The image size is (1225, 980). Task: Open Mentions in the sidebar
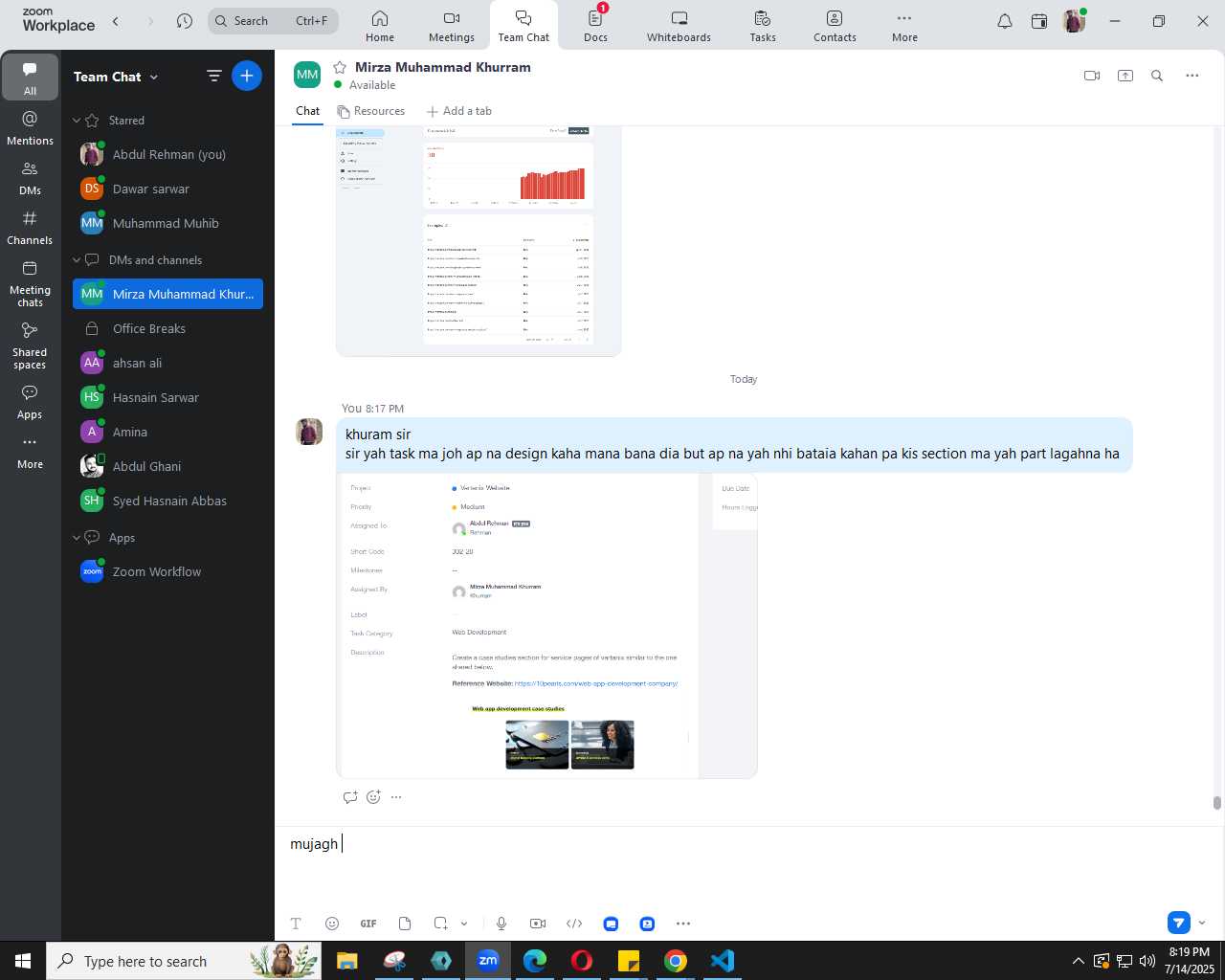pyautogui.click(x=30, y=127)
